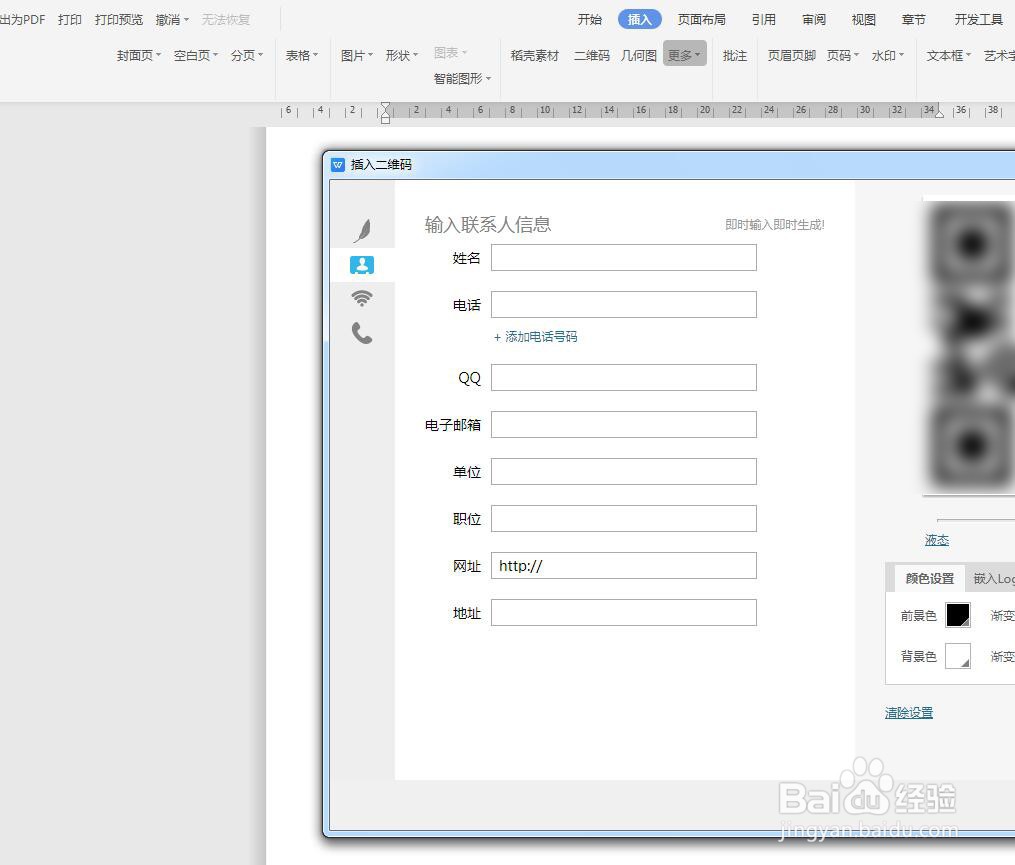Click 打印预览 print preview
Viewport: 1015px width, 865px height.
point(118,20)
